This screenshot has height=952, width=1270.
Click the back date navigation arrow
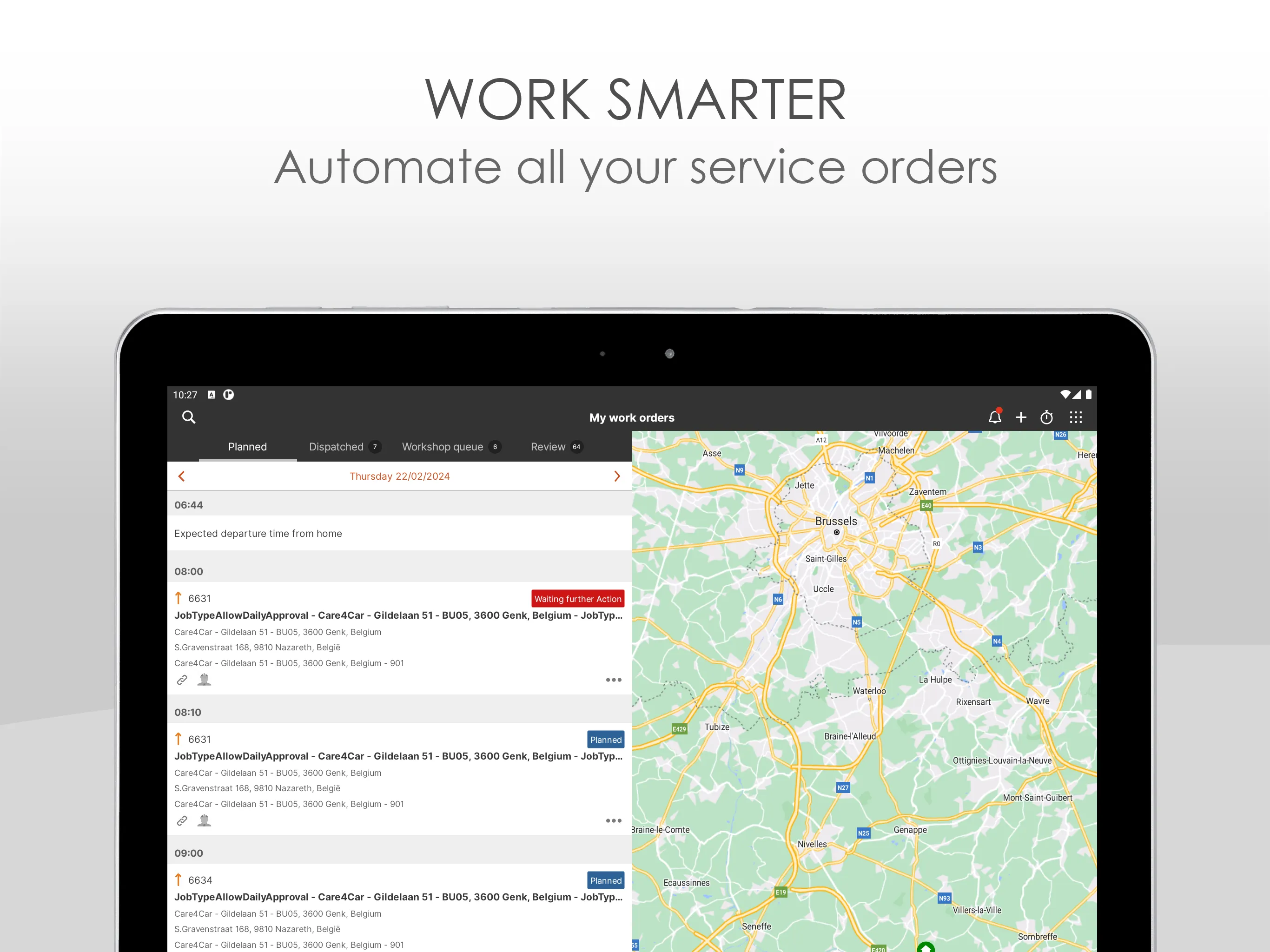point(182,476)
